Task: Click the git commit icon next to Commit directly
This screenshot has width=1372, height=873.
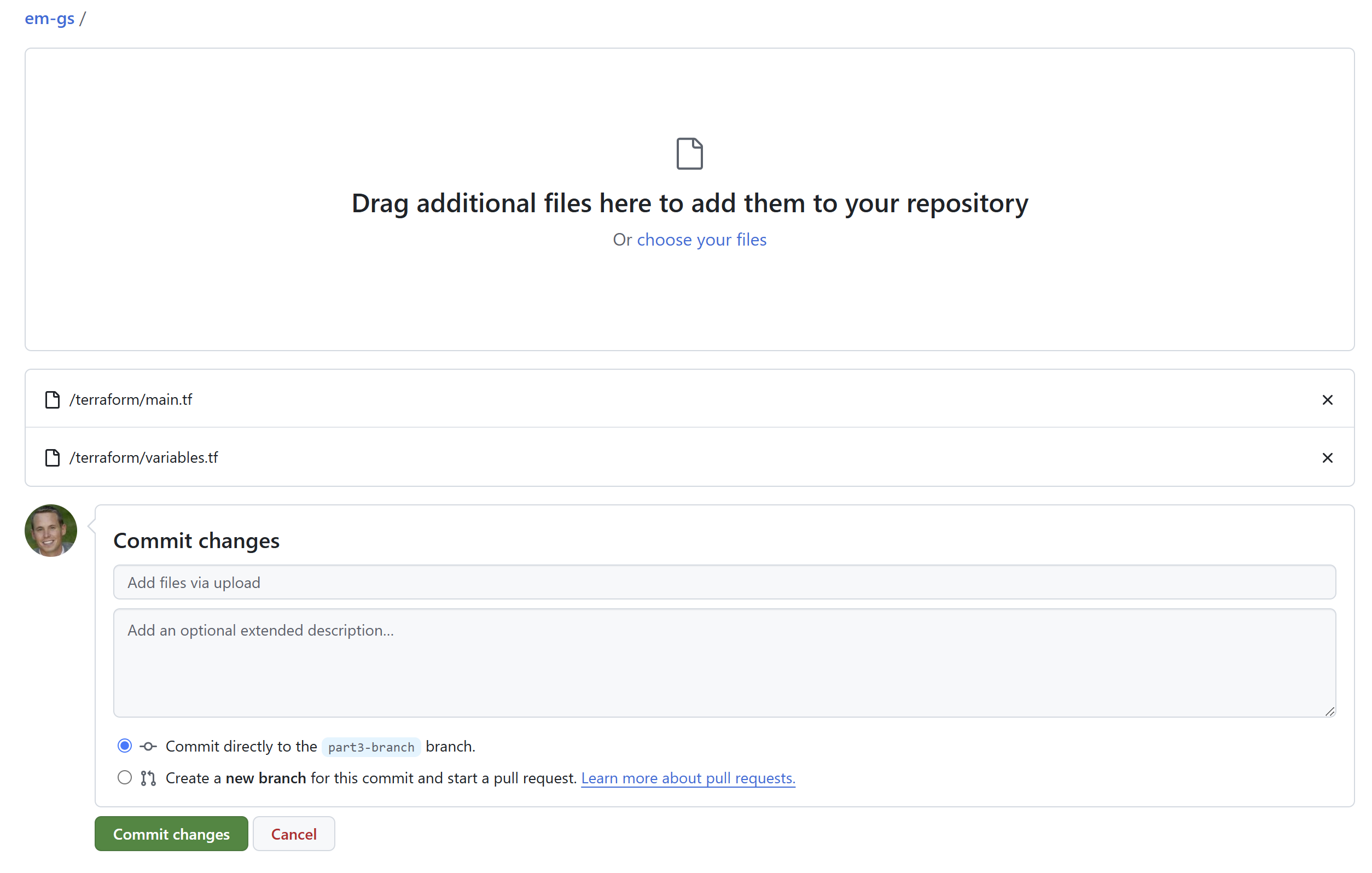Action: point(148,746)
